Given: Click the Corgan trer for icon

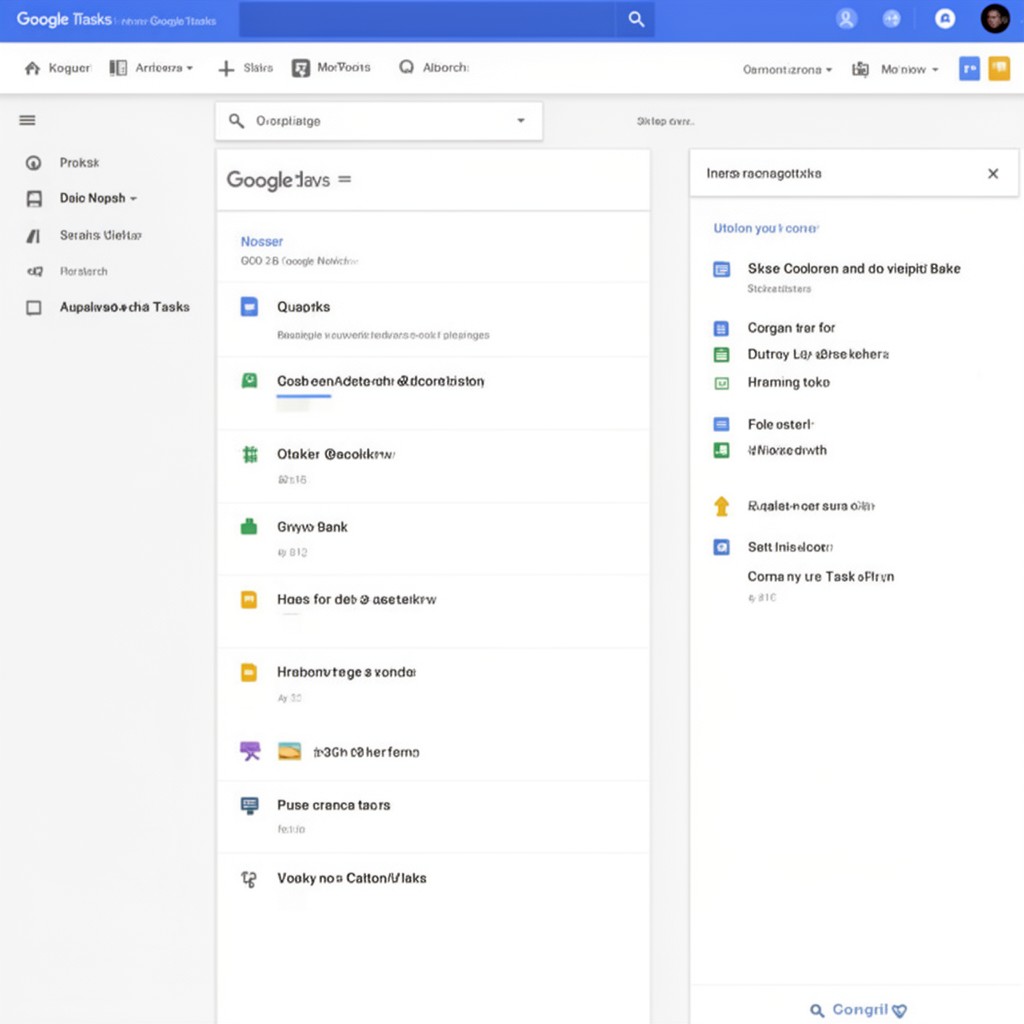Looking at the screenshot, I should [x=721, y=328].
